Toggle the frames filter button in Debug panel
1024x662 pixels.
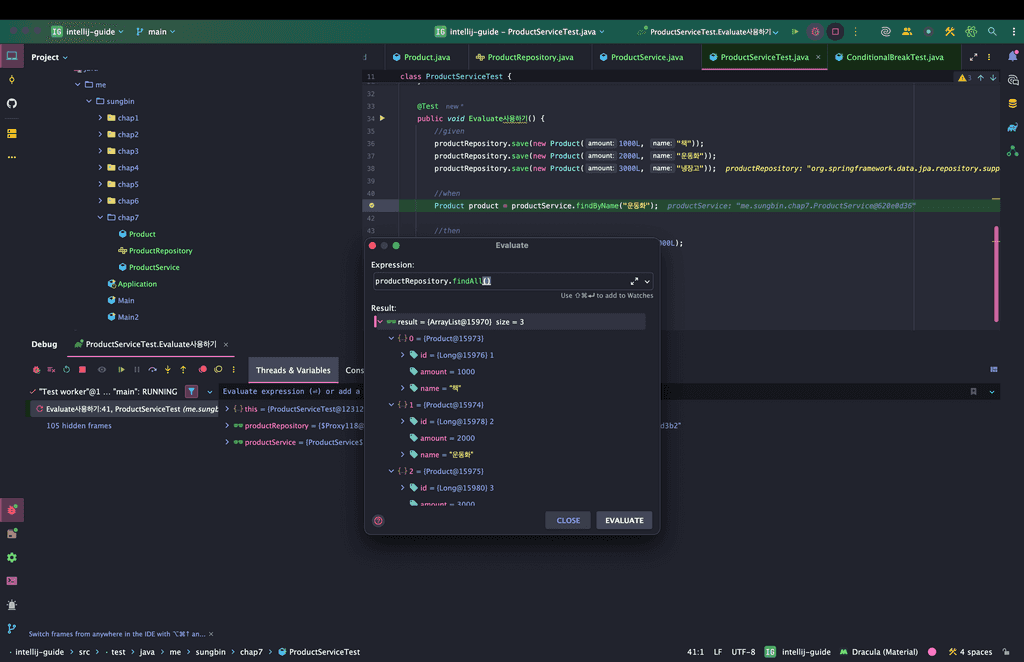[x=191, y=392]
